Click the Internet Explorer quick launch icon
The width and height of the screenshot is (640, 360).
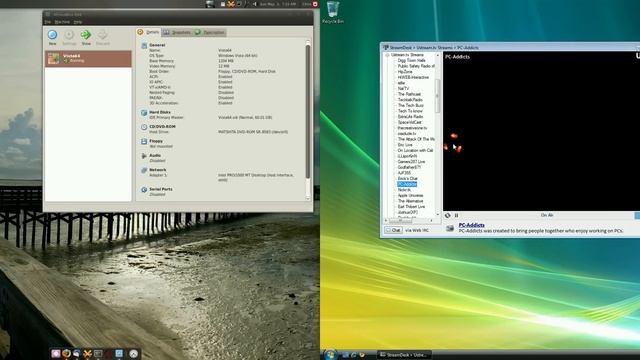tap(354, 355)
